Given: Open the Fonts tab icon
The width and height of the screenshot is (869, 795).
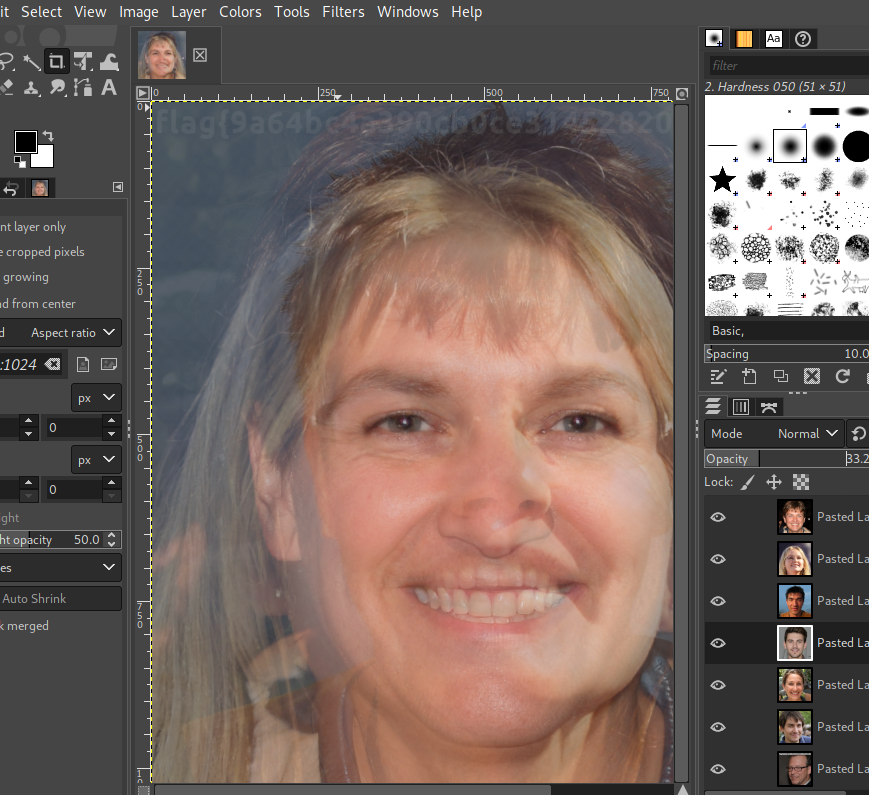Looking at the screenshot, I should [773, 39].
